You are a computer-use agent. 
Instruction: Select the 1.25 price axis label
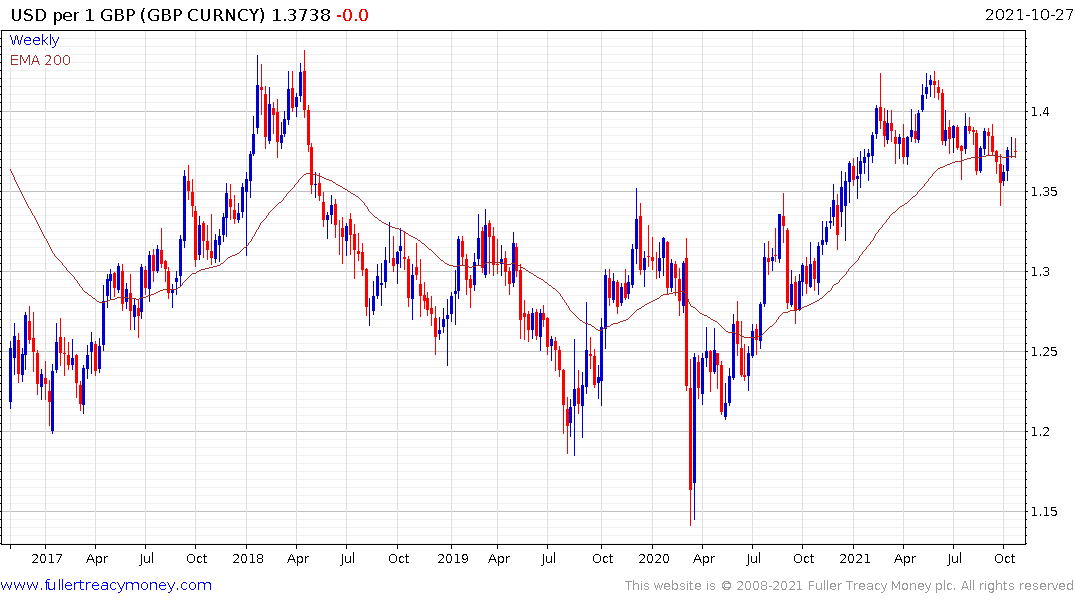tap(1043, 352)
